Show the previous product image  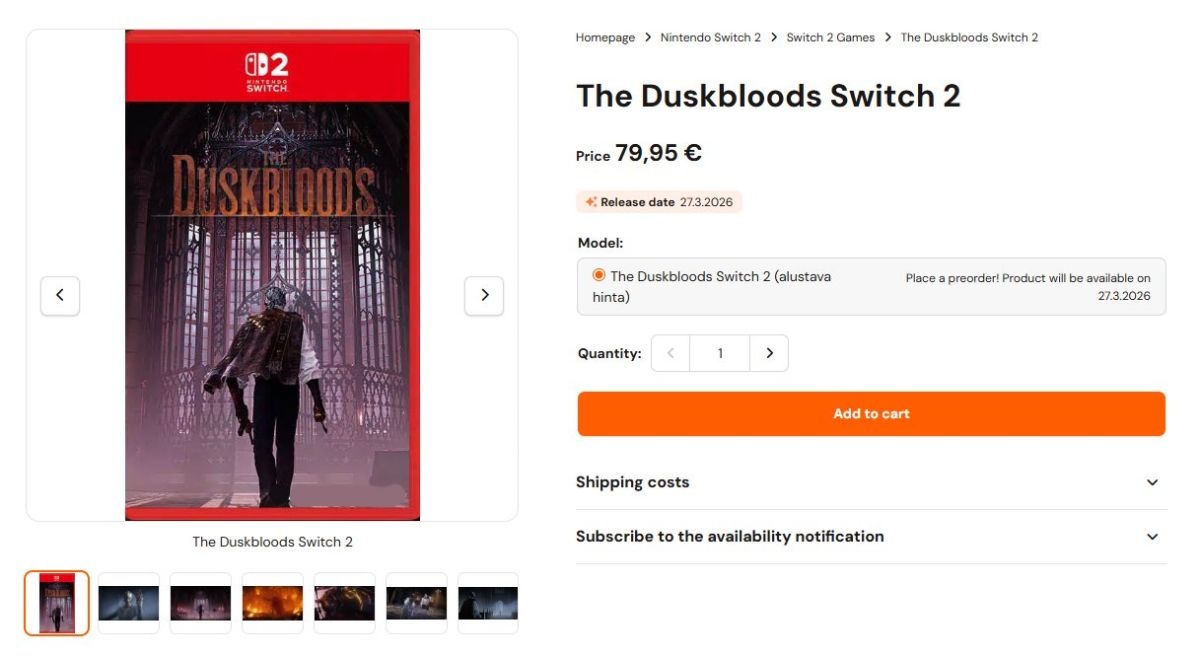[x=60, y=295]
